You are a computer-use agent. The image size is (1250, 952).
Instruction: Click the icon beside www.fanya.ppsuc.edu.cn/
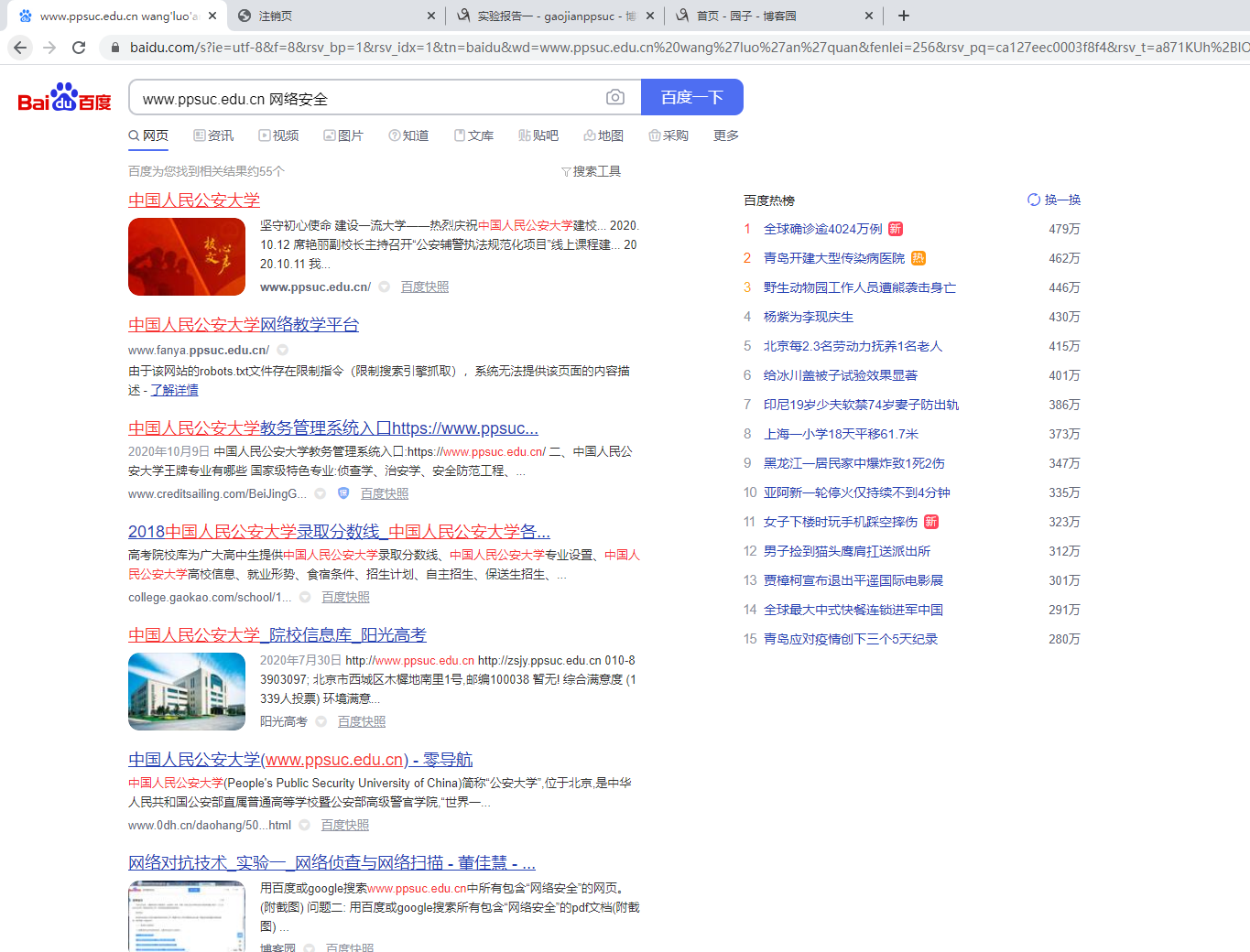click(283, 350)
